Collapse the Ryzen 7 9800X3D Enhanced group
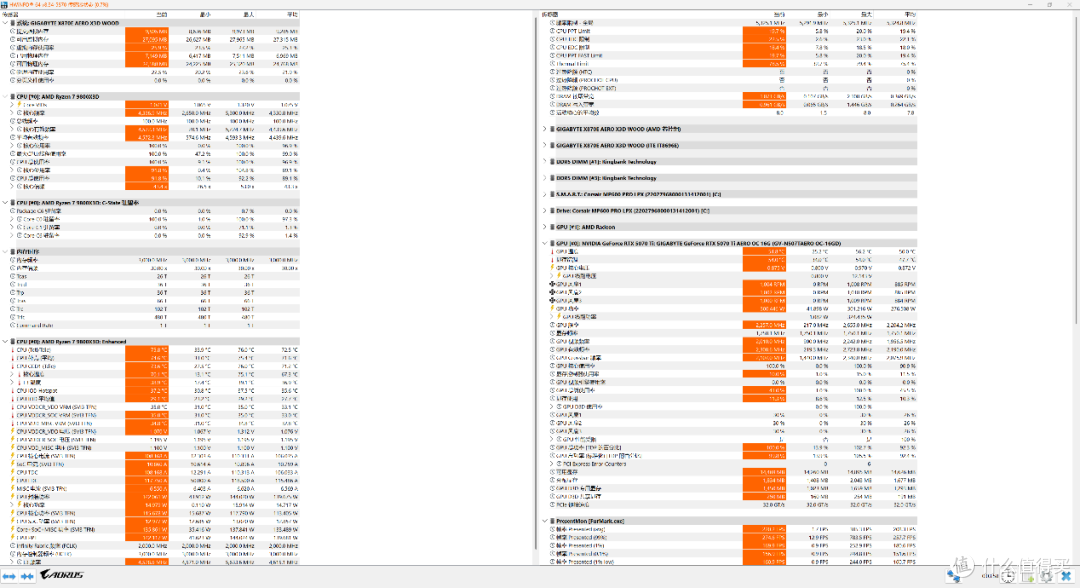Viewport: 1080px width, 588px height. pyautogui.click(x=6, y=341)
